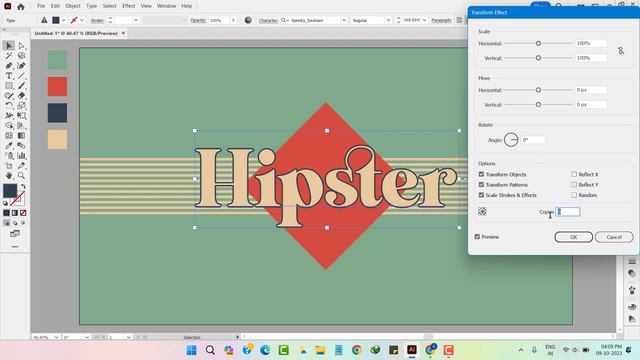Screen dimensions: 640x360
Task: Click the reference point locator grid
Action: [482, 211]
